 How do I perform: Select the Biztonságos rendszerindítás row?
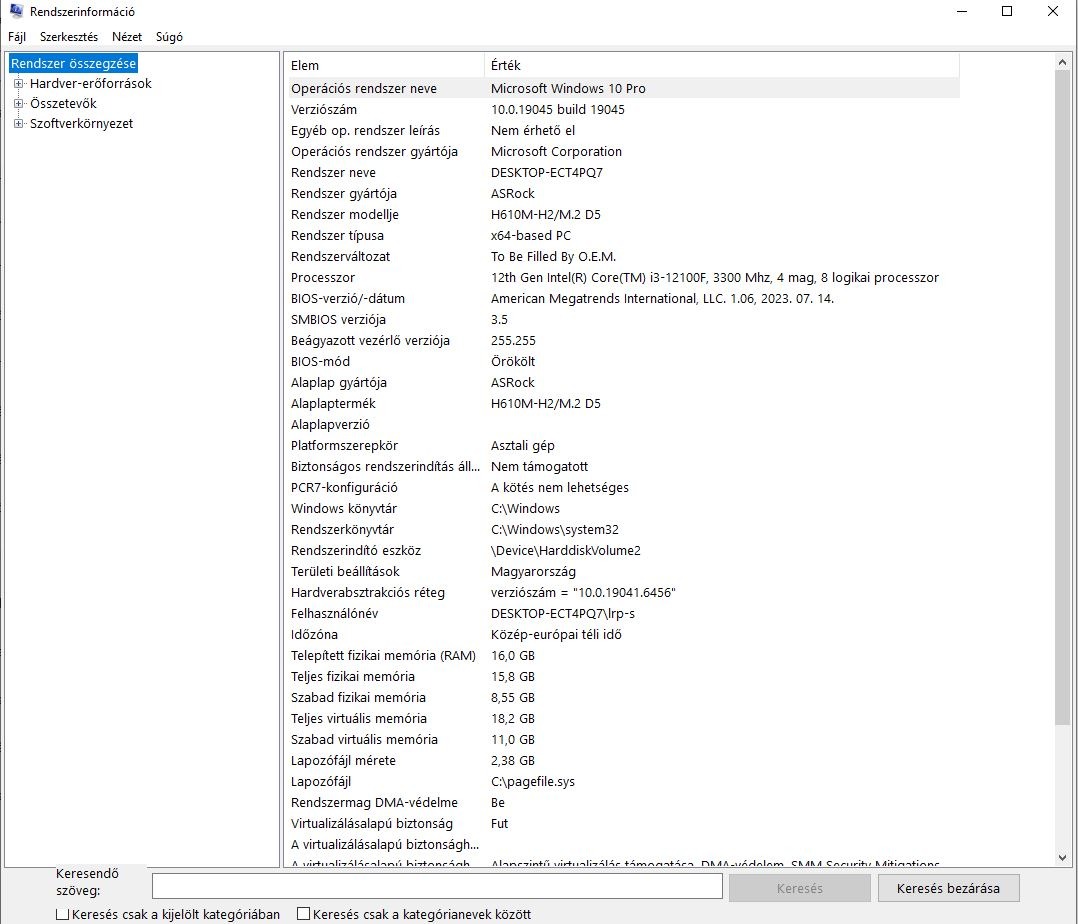[x=622, y=467]
